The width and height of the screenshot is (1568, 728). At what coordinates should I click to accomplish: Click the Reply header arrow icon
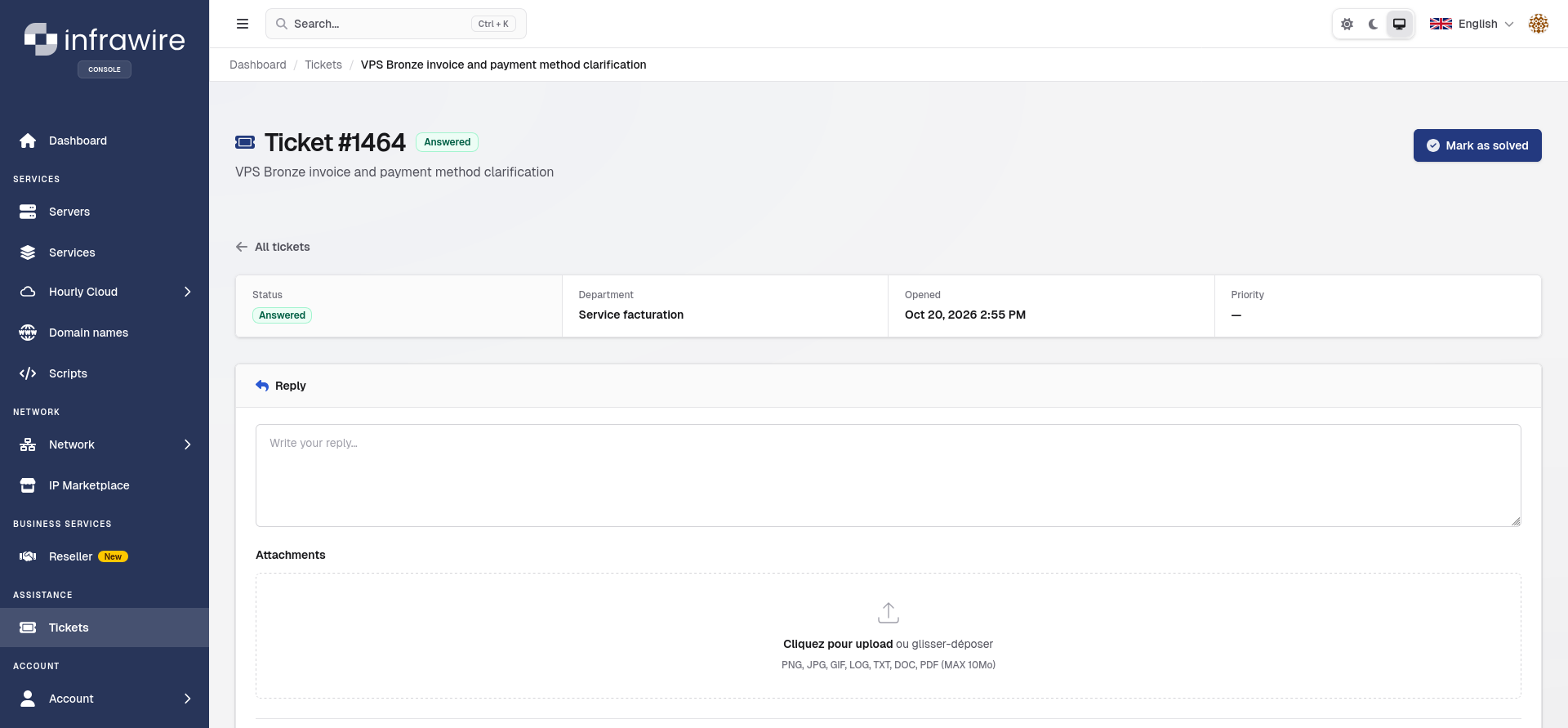coord(262,386)
